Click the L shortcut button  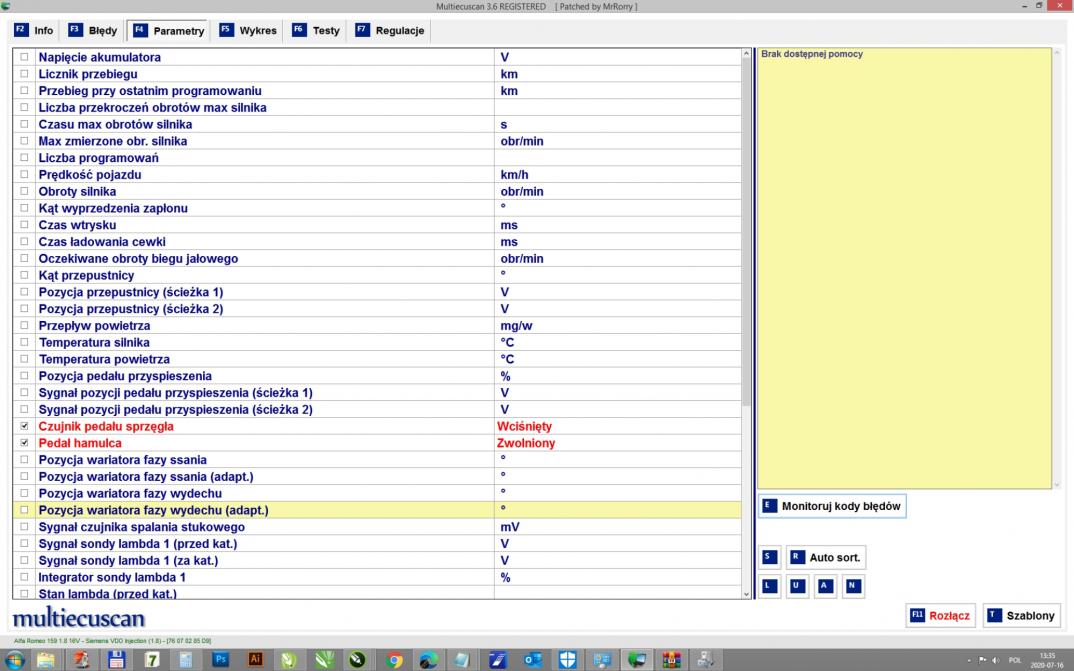coord(769,586)
